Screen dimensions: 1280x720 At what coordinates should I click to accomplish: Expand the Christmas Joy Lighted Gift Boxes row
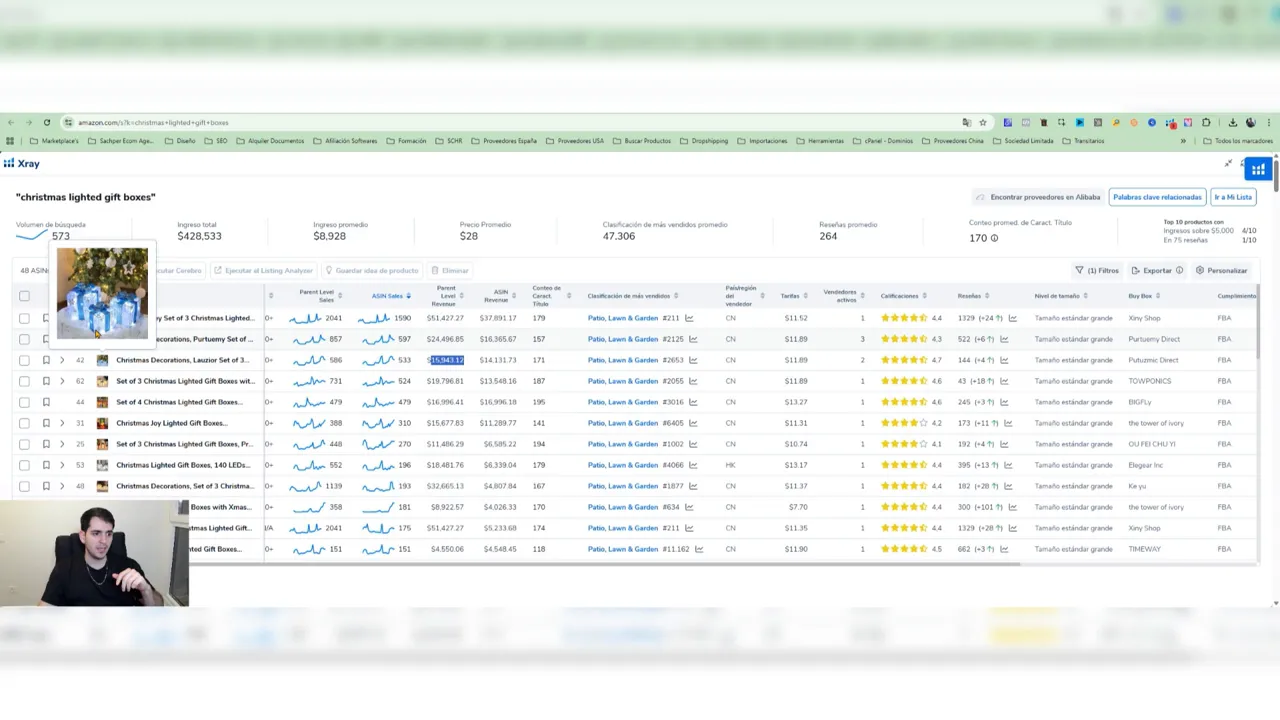pyautogui.click(x=62, y=423)
